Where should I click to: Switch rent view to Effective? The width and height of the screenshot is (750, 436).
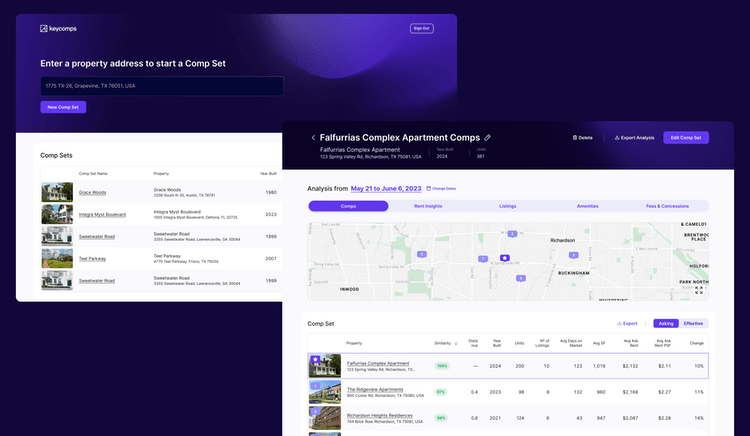(x=693, y=323)
